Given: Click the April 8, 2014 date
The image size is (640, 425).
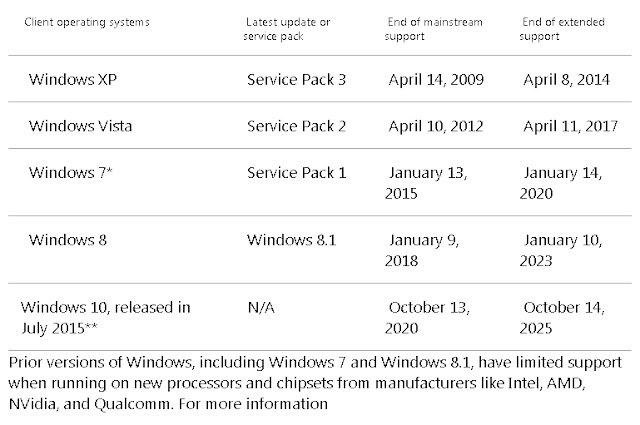Looking at the screenshot, I should tap(567, 79).
